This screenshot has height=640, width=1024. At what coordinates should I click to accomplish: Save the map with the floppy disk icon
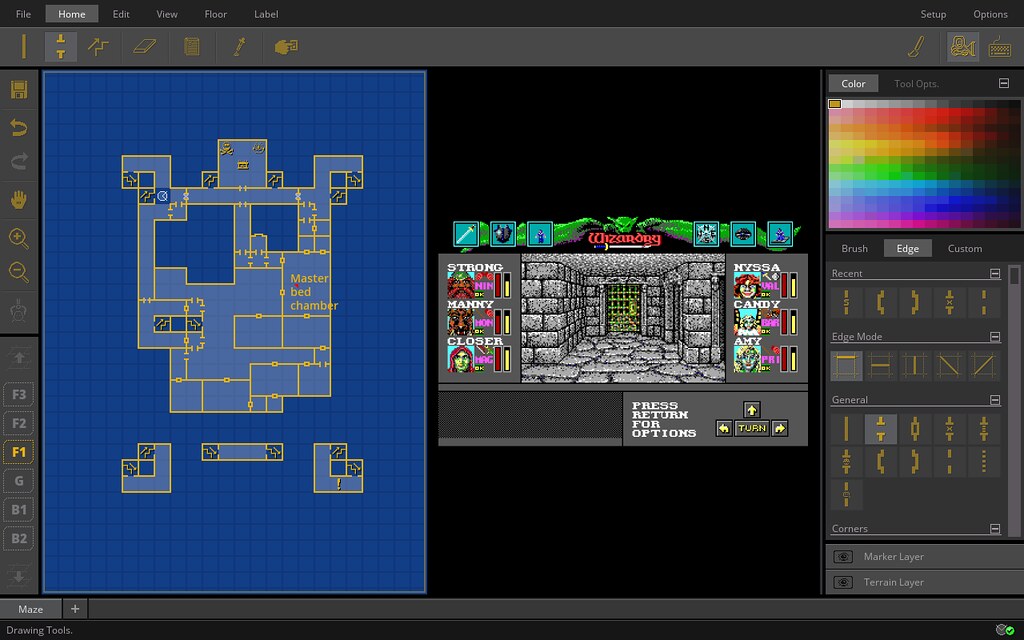coord(19,90)
